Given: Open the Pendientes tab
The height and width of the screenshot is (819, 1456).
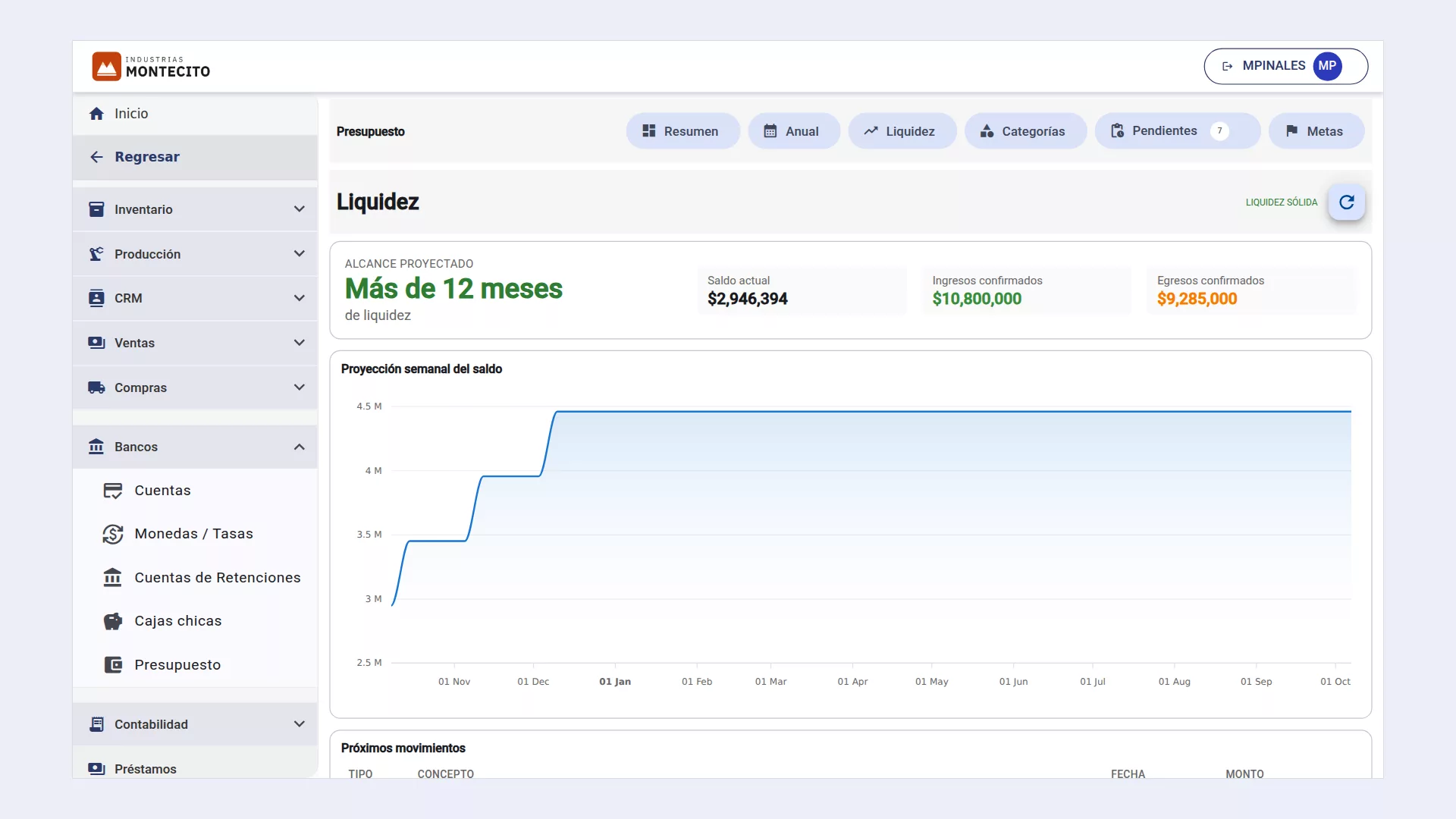Looking at the screenshot, I should (1177, 131).
